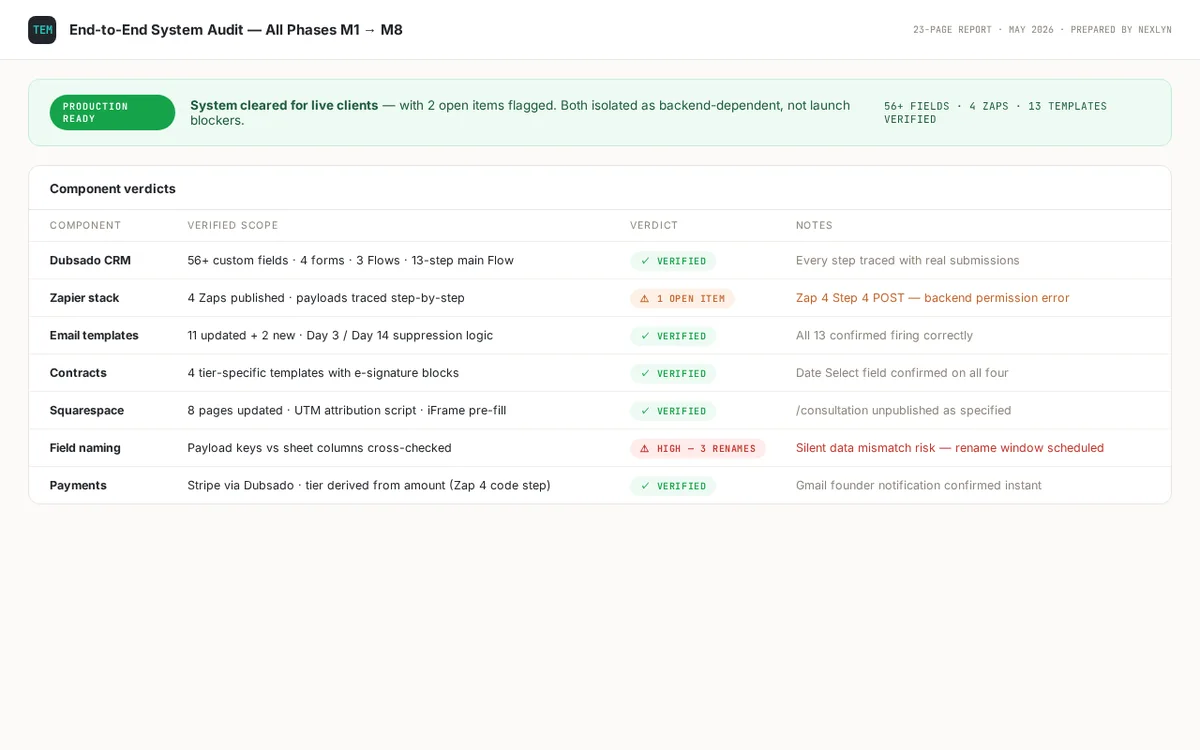Click the Gmail founder notification note

tap(919, 485)
